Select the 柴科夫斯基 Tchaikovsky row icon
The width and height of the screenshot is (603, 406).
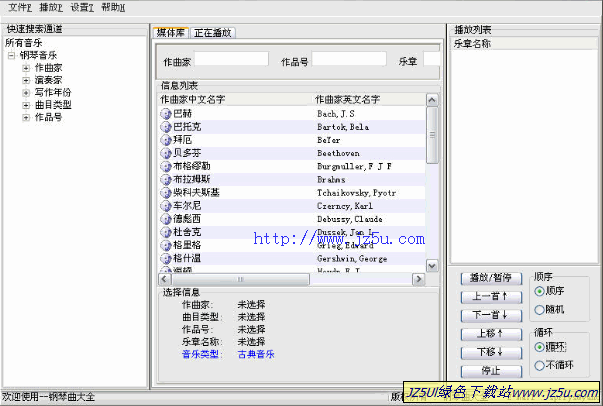166,192
